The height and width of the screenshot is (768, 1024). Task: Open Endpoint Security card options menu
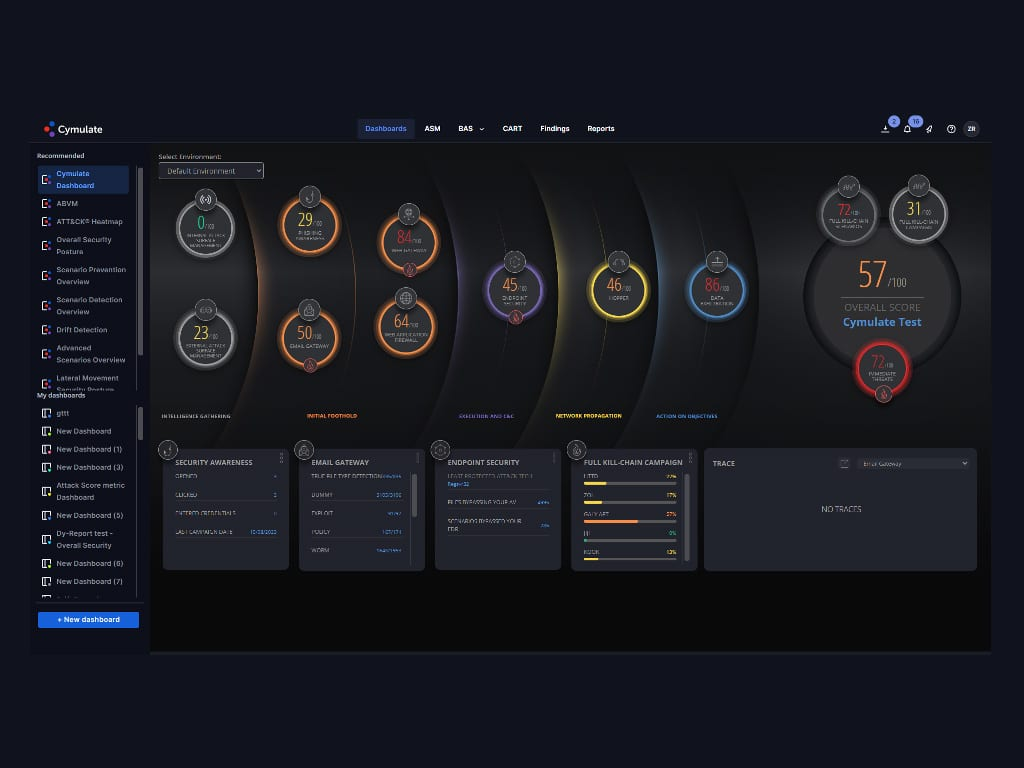554,458
